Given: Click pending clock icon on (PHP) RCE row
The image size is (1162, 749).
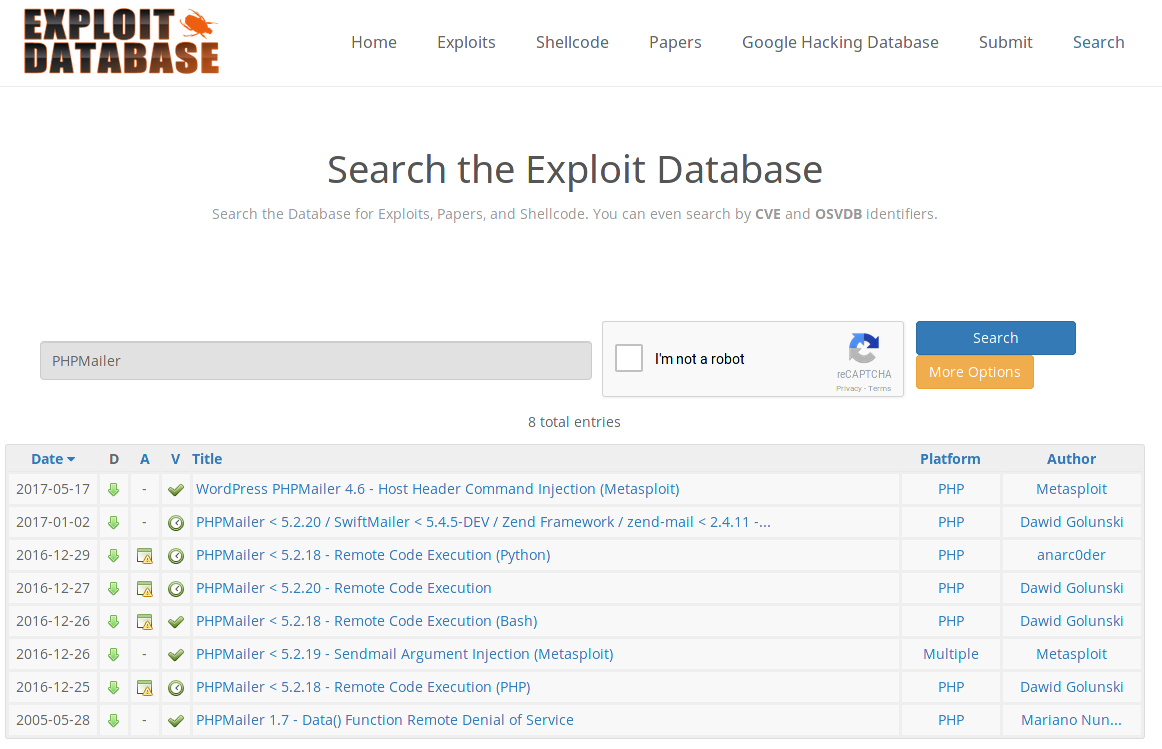Looking at the screenshot, I should coord(176,688).
